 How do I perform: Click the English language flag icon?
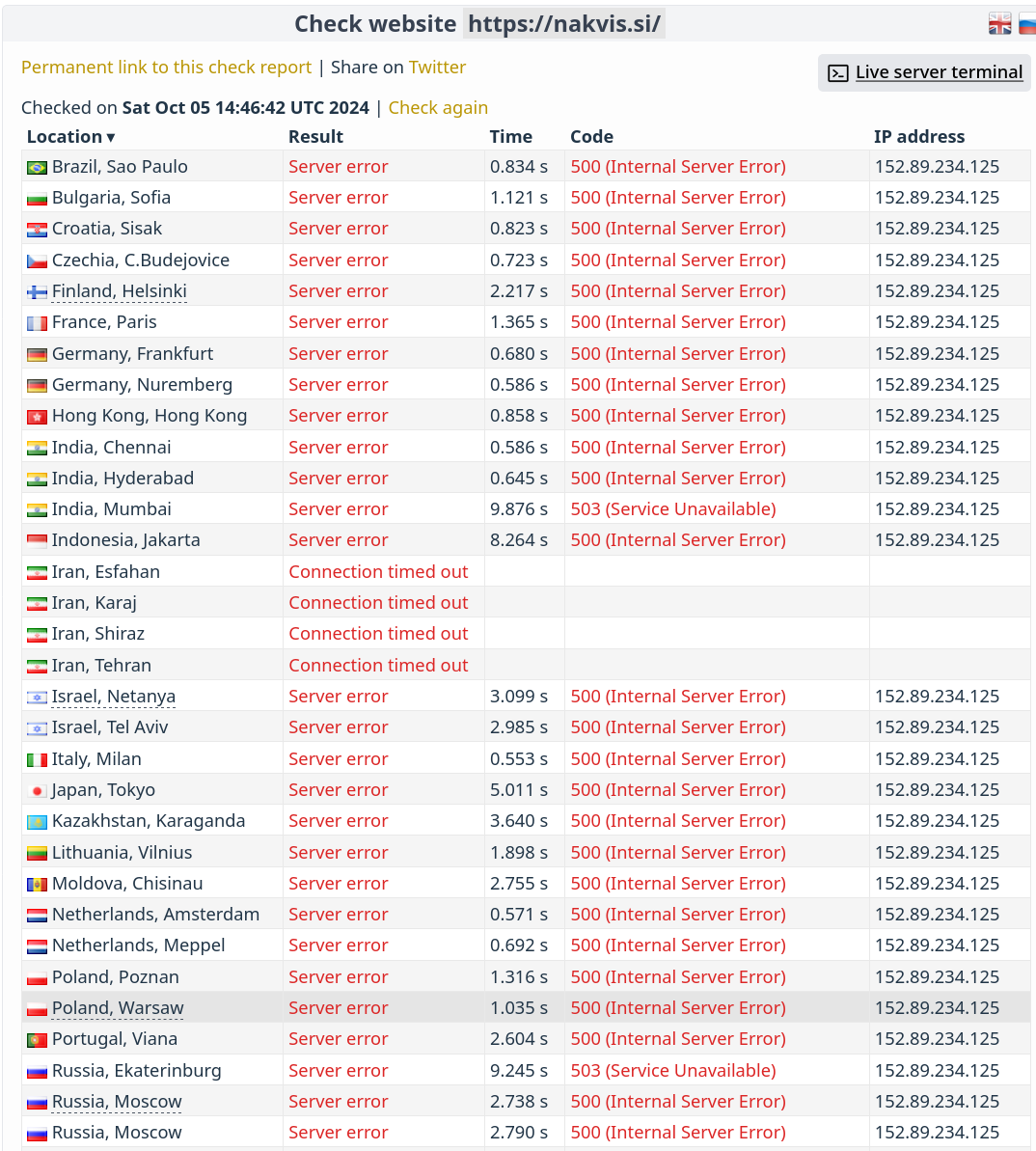tap(999, 24)
